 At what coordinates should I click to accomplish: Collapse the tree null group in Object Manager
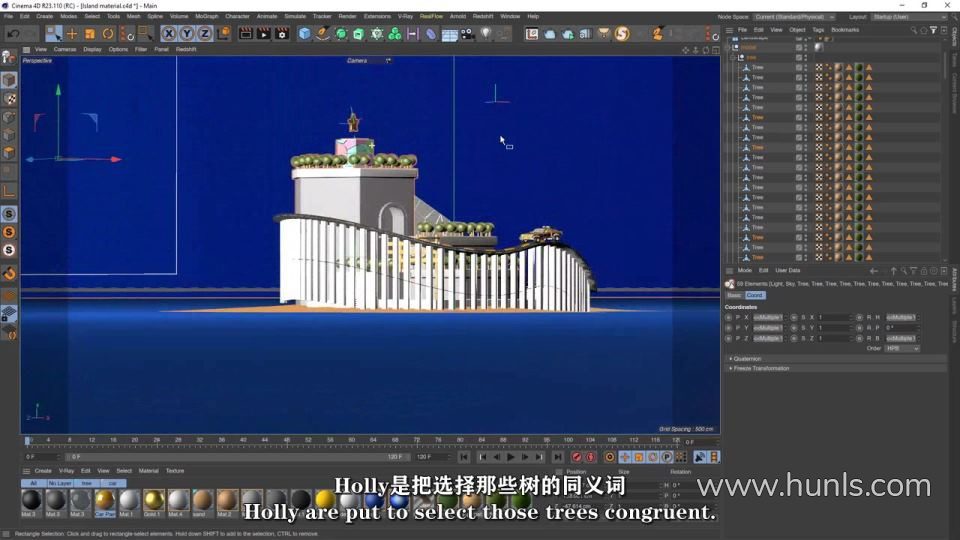[x=733, y=58]
